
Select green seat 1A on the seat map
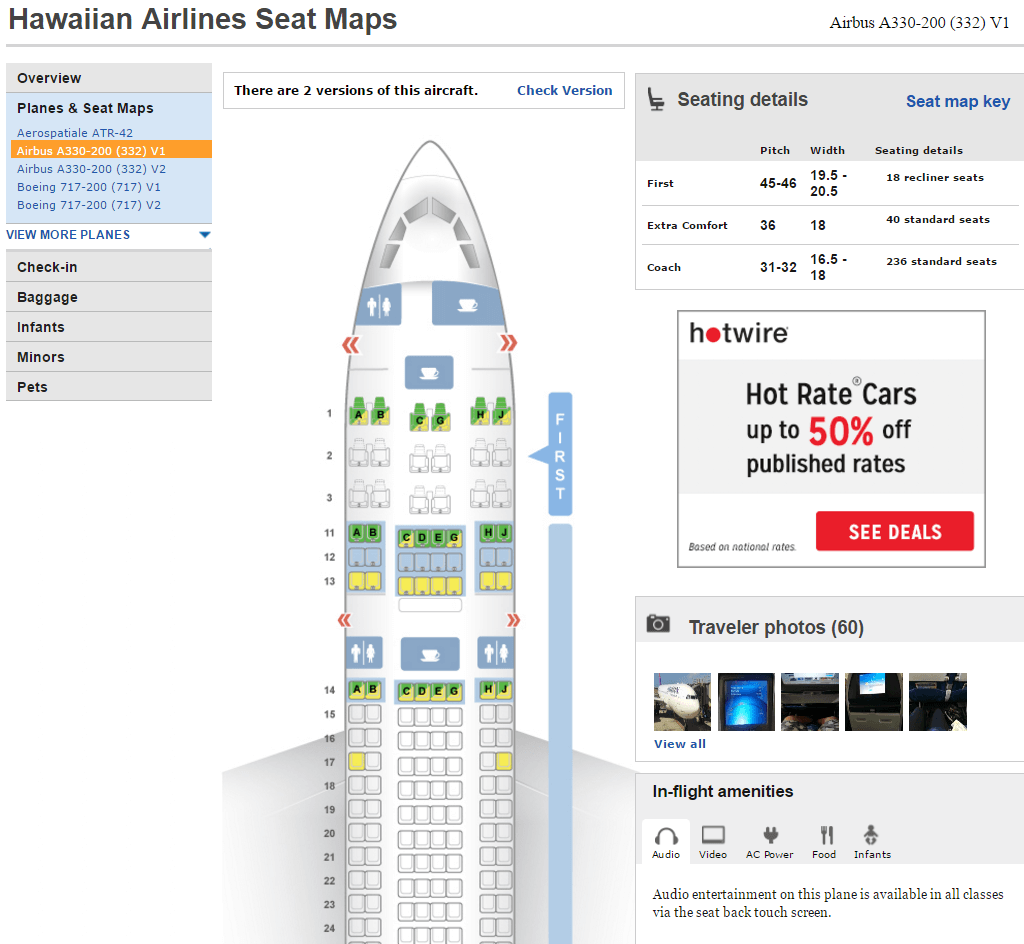tap(360, 415)
